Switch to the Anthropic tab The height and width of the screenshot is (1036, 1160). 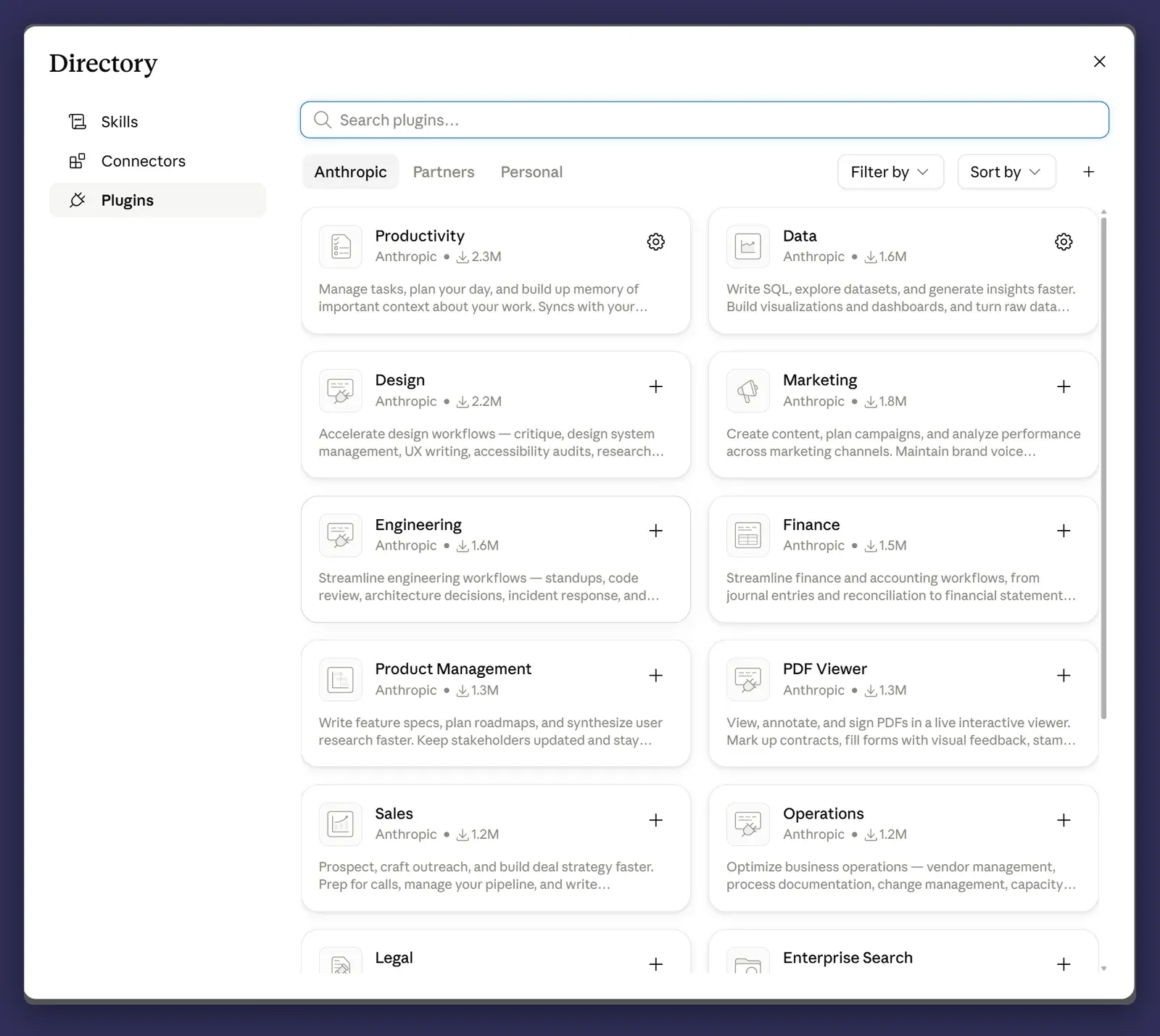pyautogui.click(x=350, y=172)
